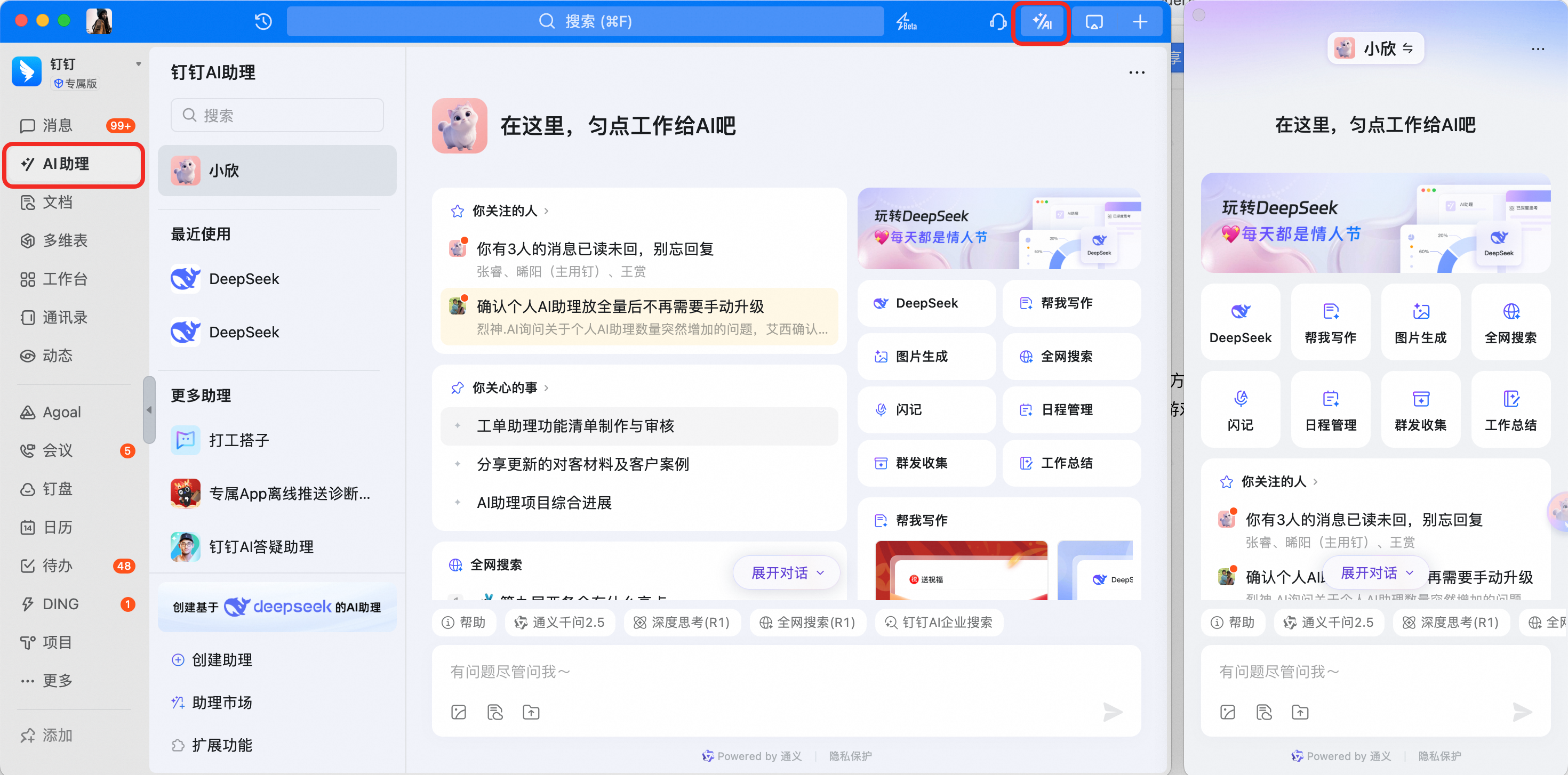Expand 展开对话 dropdown in main panel
The image size is (1568, 775).
(x=787, y=572)
